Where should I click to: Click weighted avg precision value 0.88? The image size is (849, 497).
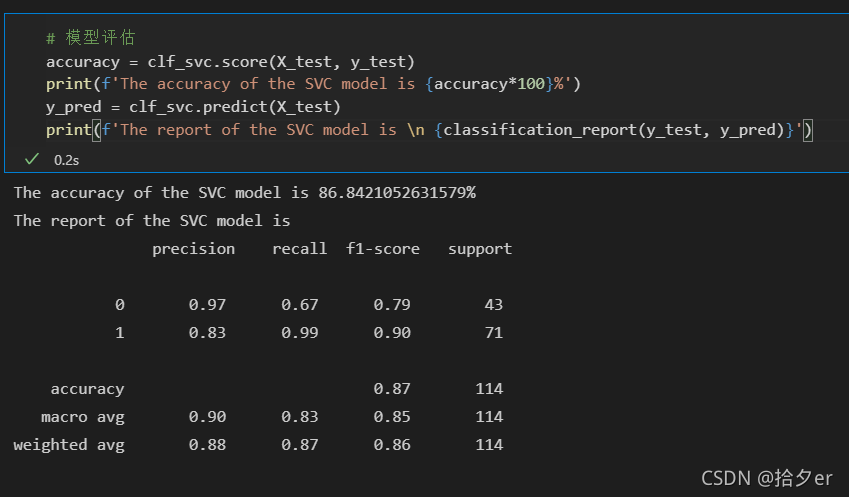(207, 445)
